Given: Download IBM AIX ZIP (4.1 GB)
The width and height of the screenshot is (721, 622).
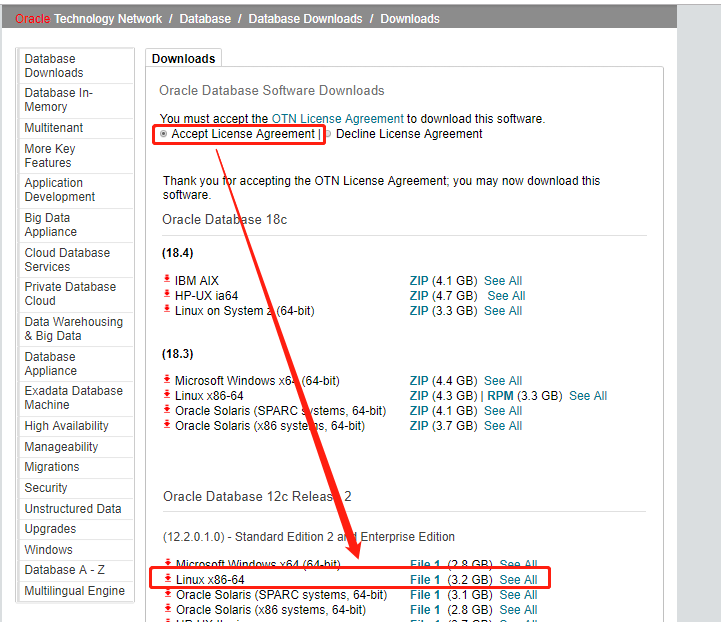Looking at the screenshot, I should click(419, 281).
